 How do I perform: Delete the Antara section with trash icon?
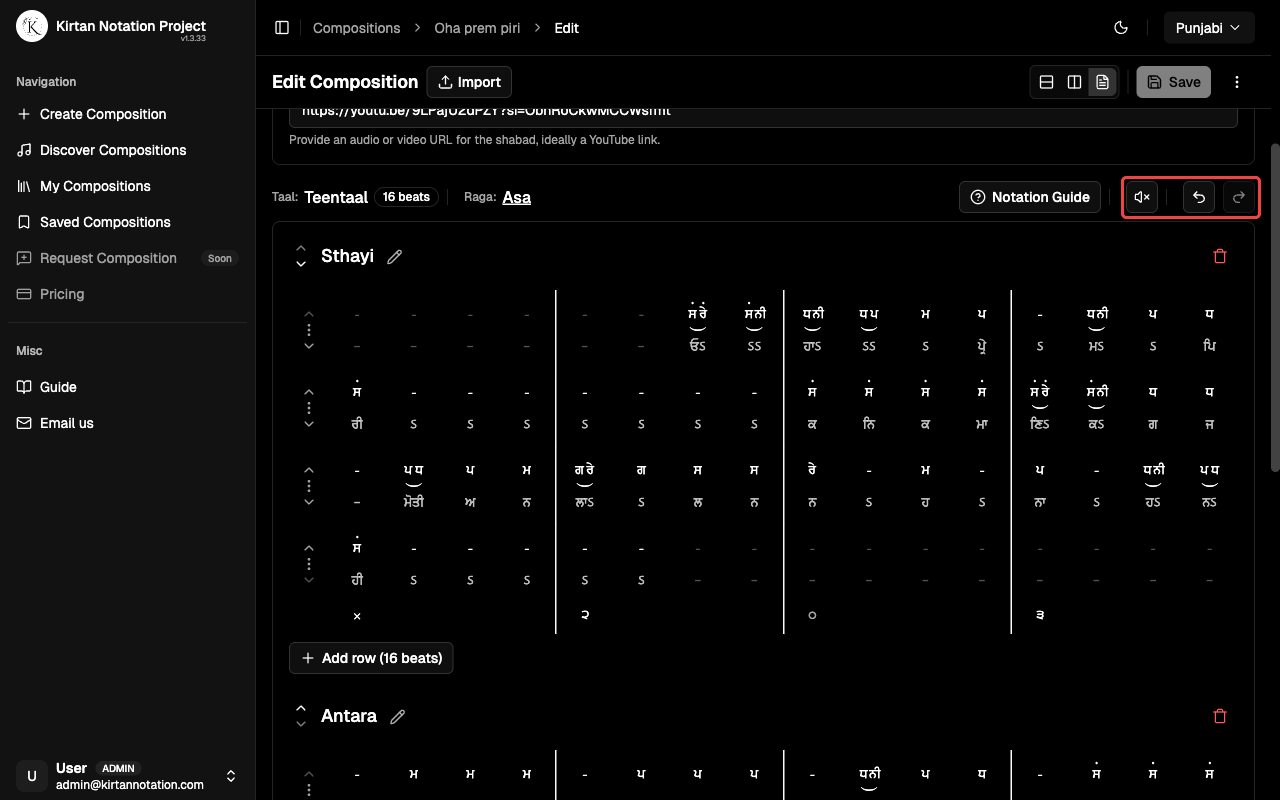click(1219, 716)
